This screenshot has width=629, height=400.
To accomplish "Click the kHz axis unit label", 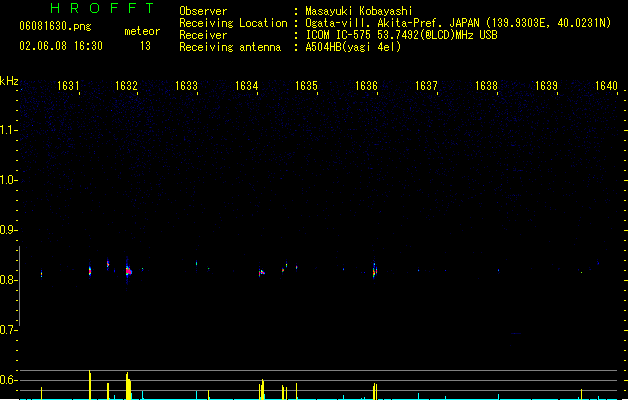I will (9, 81).
